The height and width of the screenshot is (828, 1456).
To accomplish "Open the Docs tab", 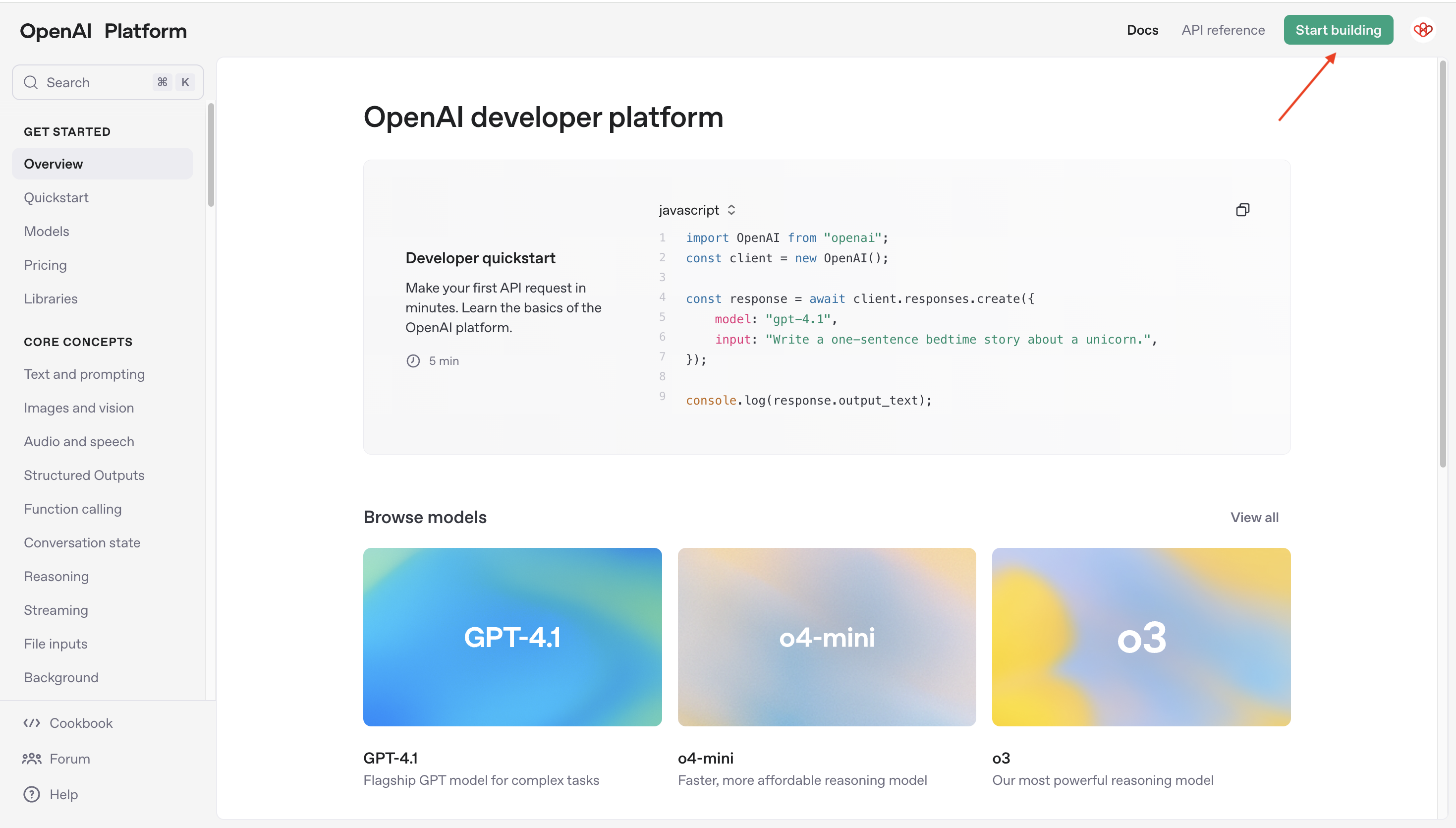I will pos(1142,30).
